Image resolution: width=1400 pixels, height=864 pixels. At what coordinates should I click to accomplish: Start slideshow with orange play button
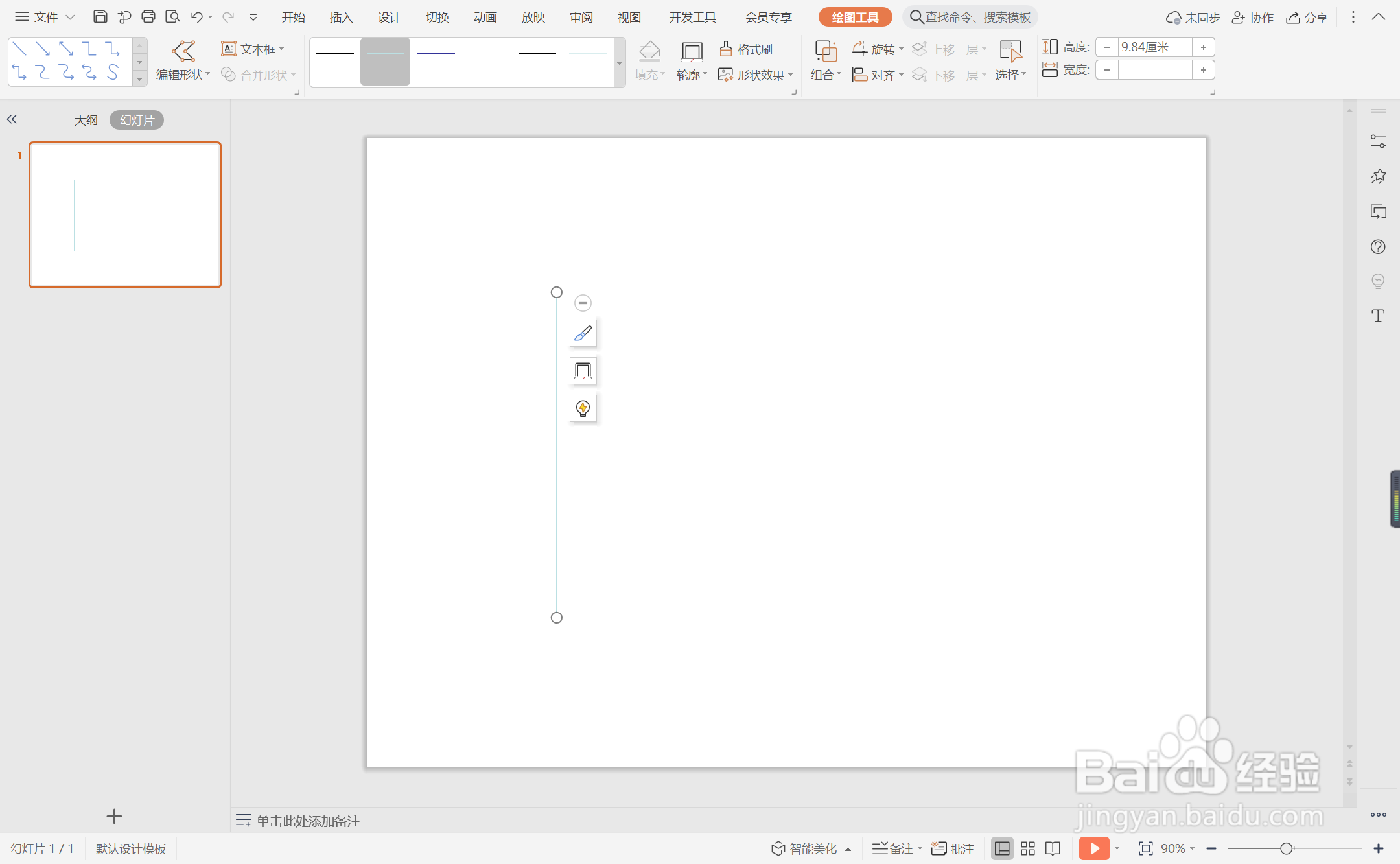pos(1094,848)
